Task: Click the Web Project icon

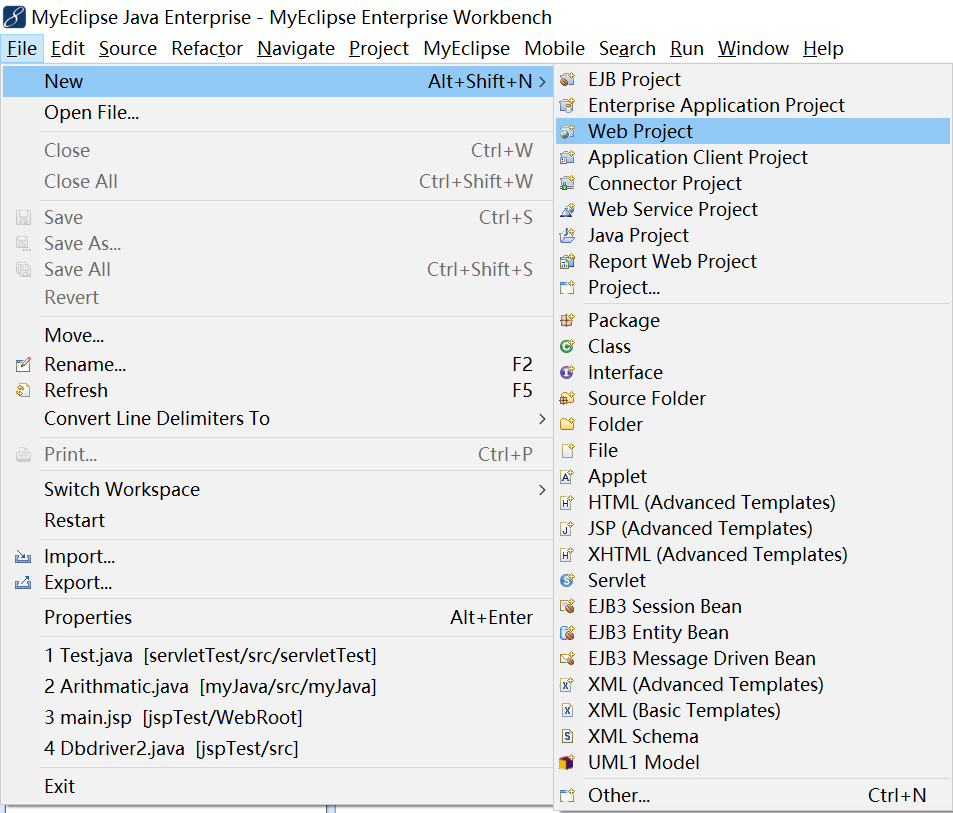Action: 567,131
